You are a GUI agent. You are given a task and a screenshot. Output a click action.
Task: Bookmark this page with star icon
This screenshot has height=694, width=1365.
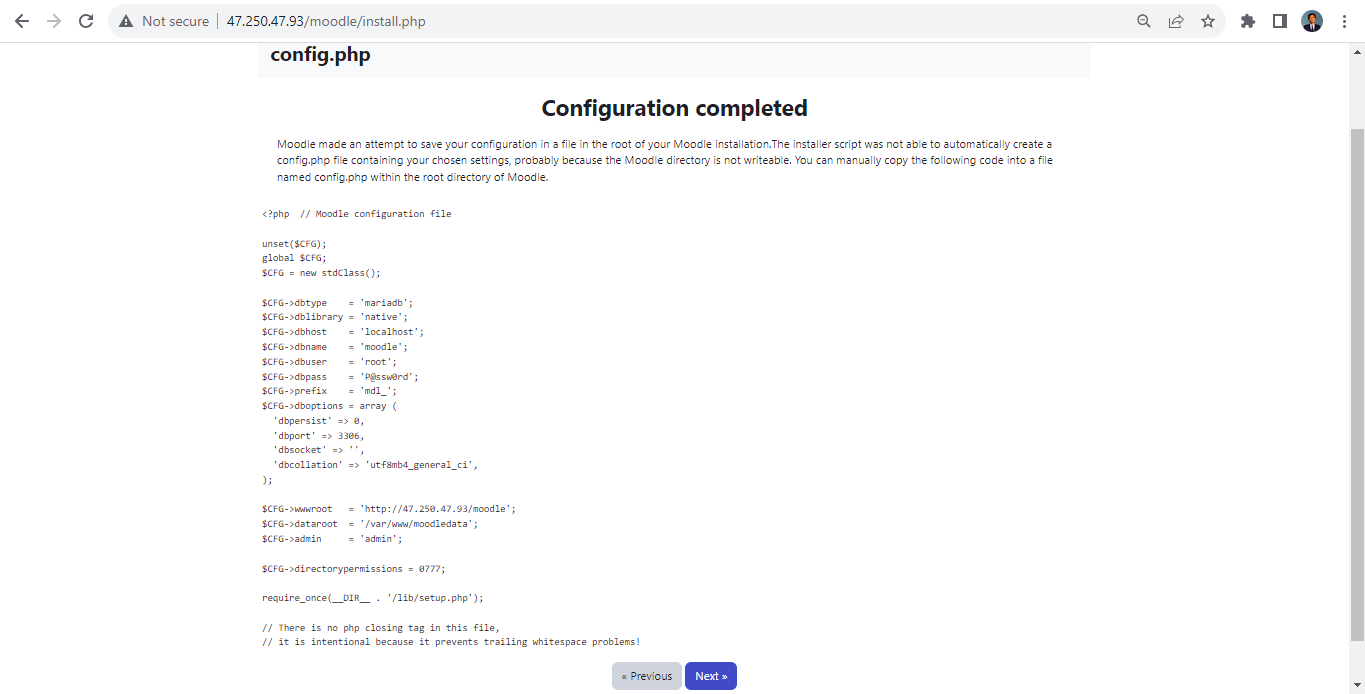point(1208,21)
